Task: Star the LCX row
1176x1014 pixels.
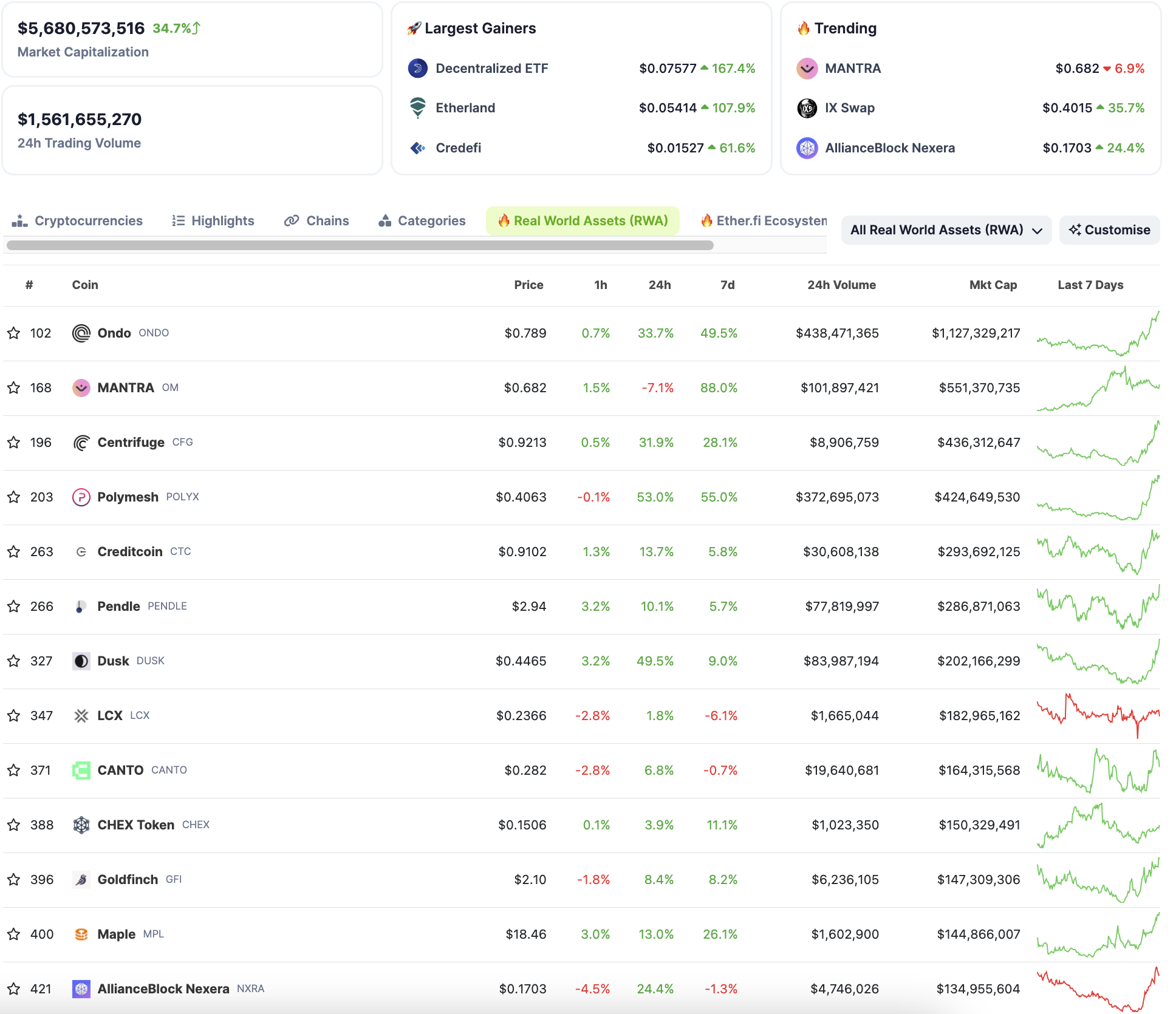Action: [14, 716]
